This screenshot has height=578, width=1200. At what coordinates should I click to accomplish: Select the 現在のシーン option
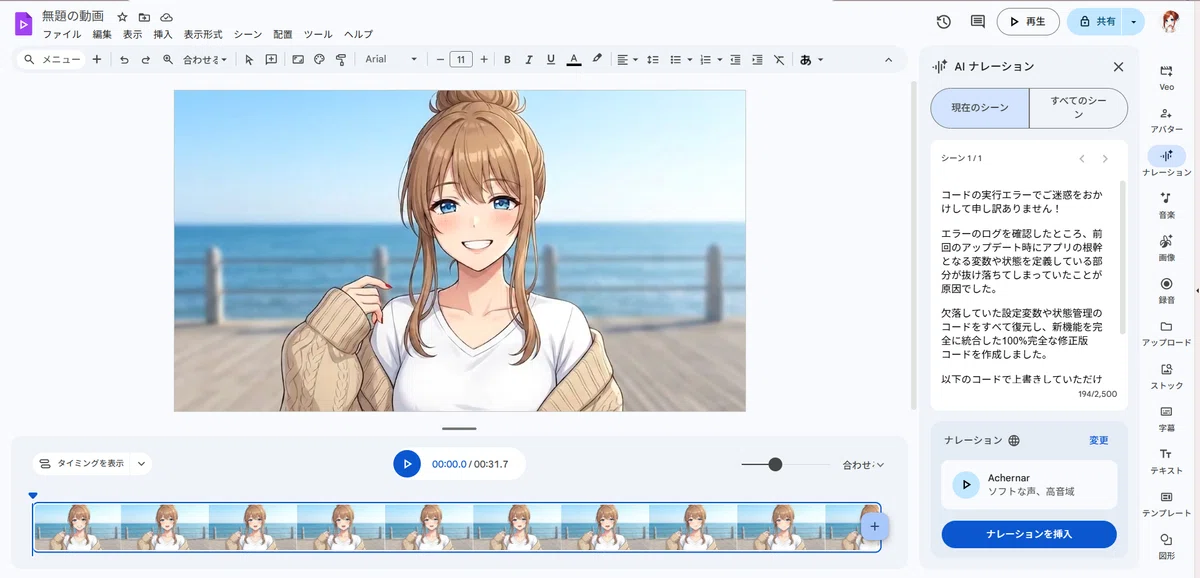point(980,108)
